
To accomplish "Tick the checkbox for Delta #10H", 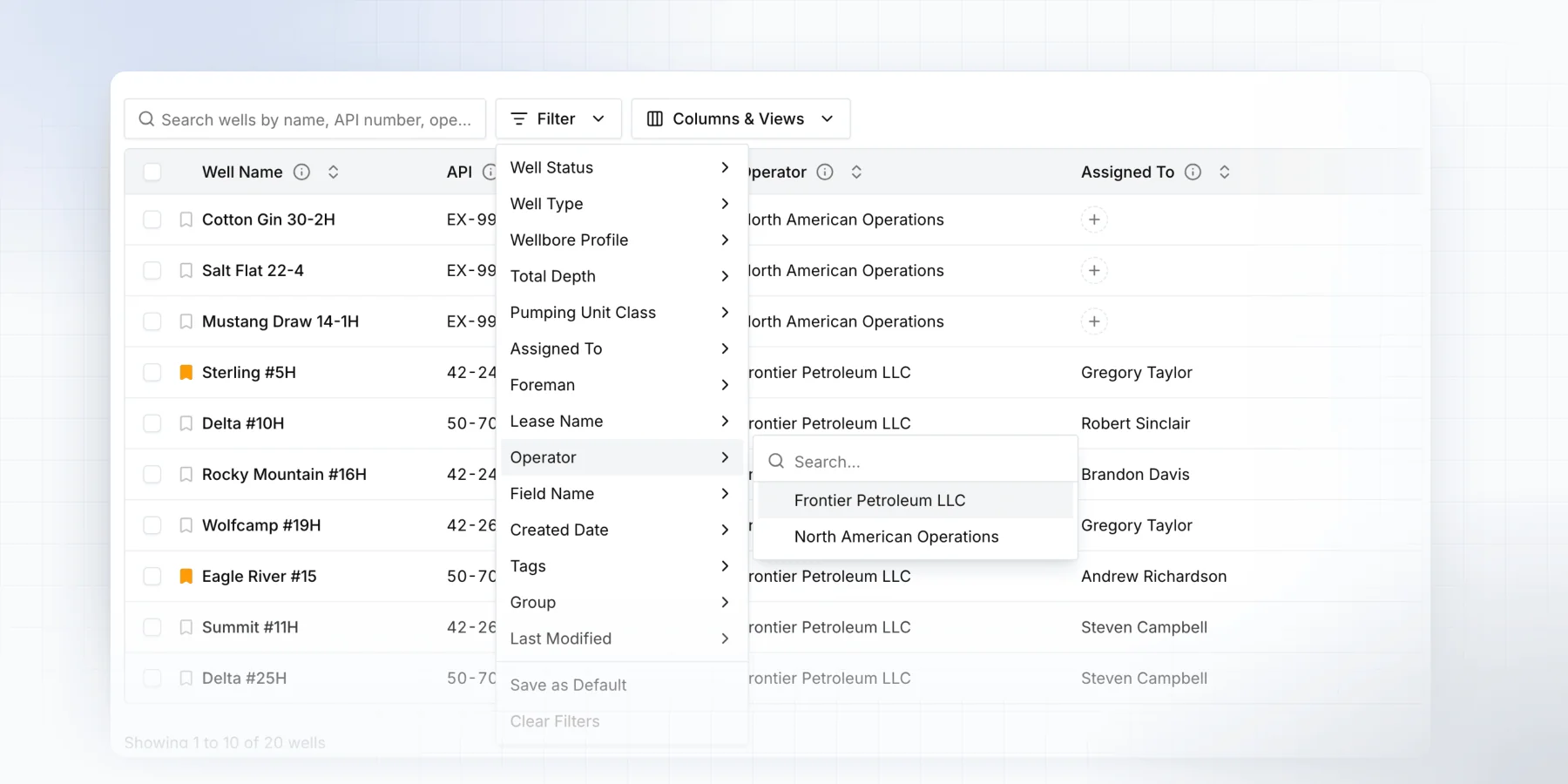I will coord(152,423).
